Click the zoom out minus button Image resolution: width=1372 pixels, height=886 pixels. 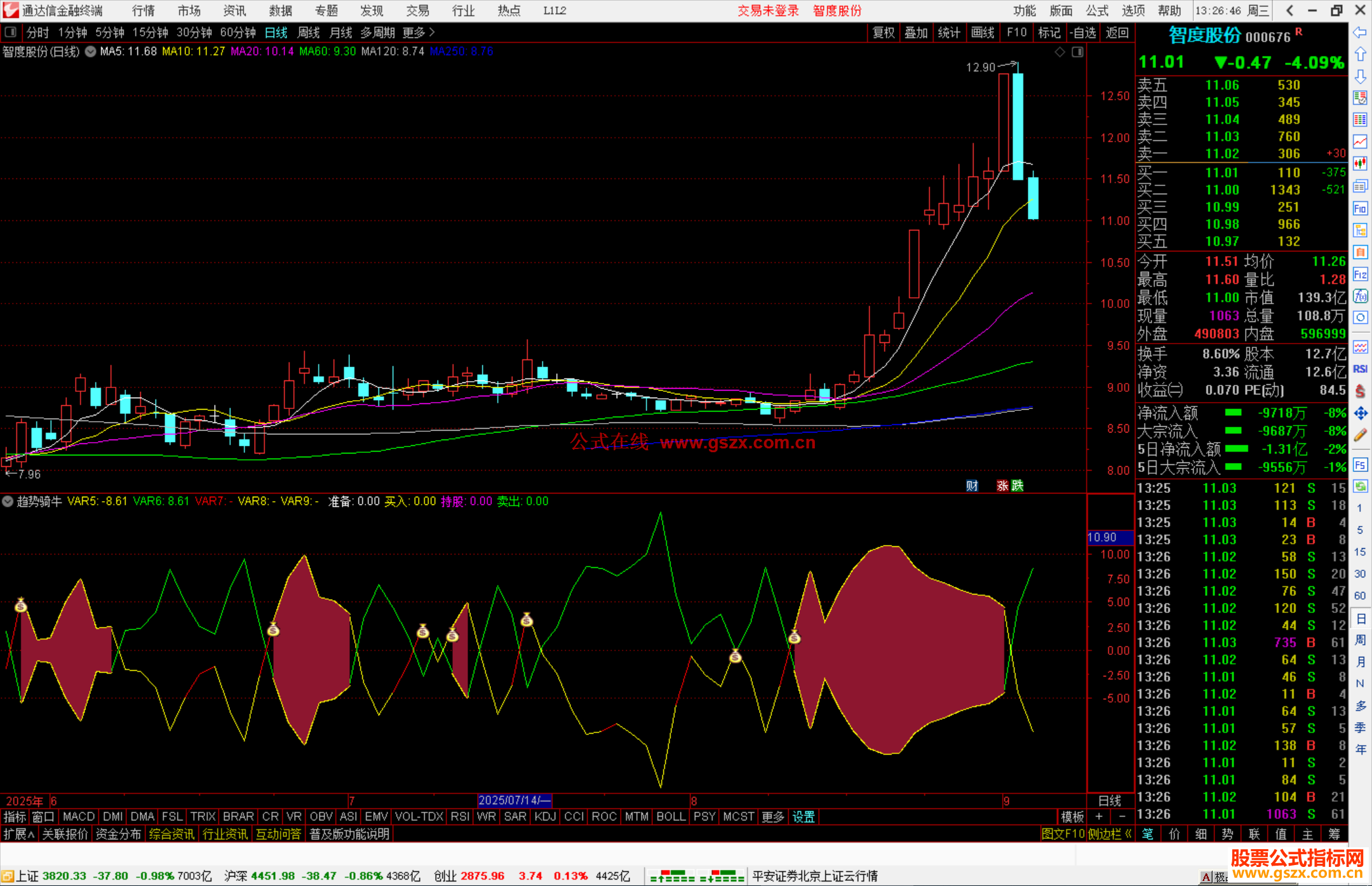click(x=1122, y=817)
